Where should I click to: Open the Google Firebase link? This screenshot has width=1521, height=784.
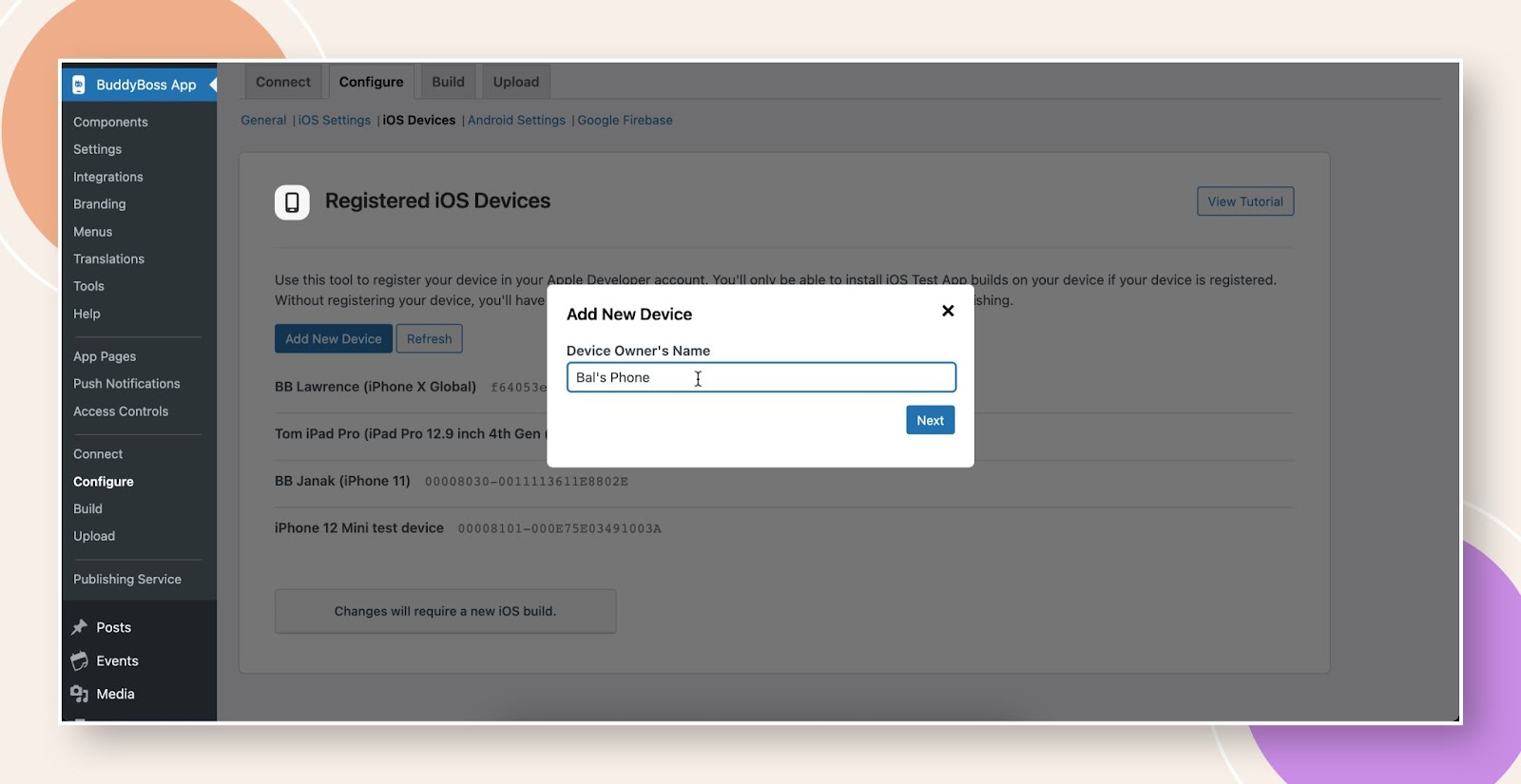coord(625,120)
